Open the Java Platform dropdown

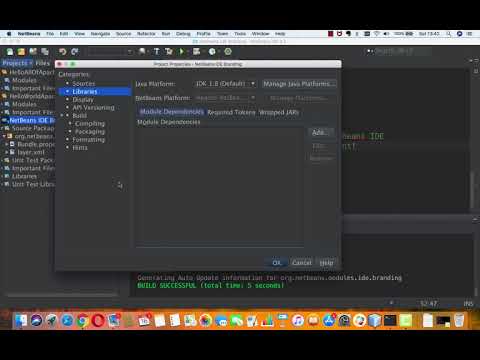click(225, 84)
